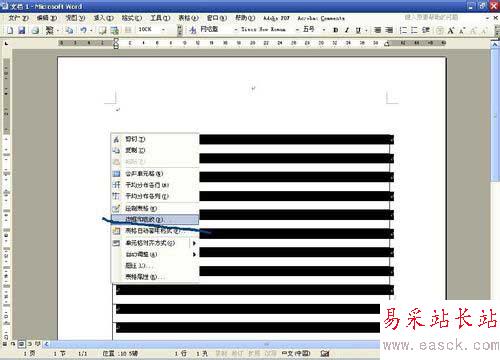This screenshot has width=500, height=360.
Task: Click the 1/1 page count in status bar
Action: coord(83,353)
